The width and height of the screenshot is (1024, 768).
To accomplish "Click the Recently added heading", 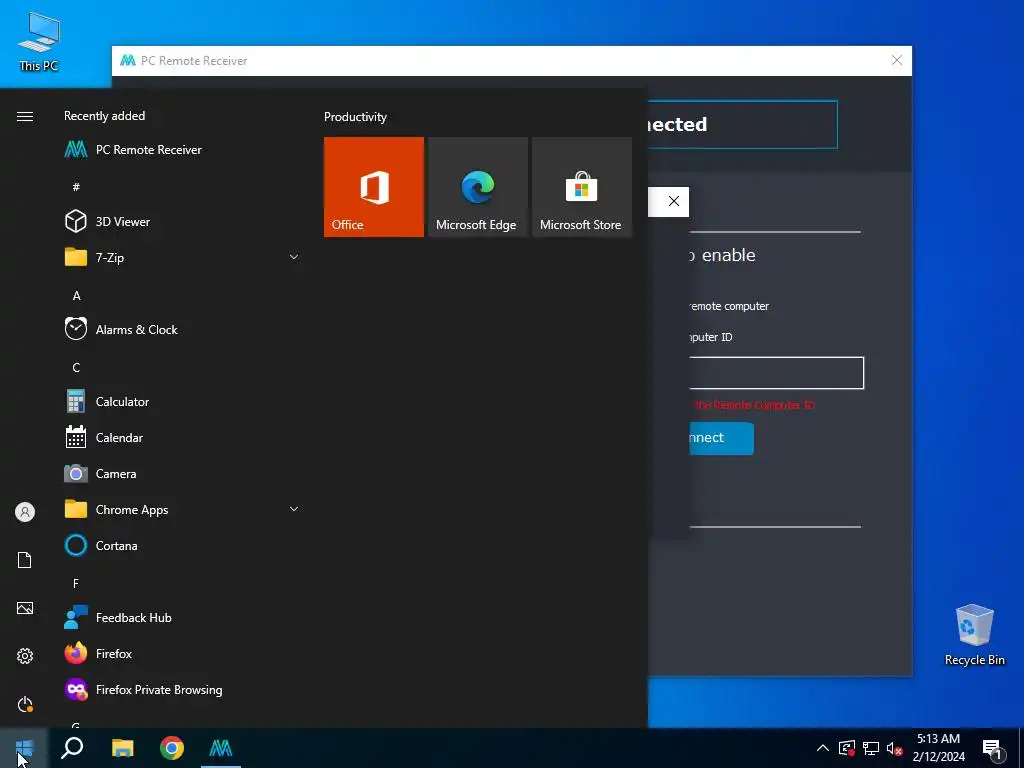I will coord(104,116).
